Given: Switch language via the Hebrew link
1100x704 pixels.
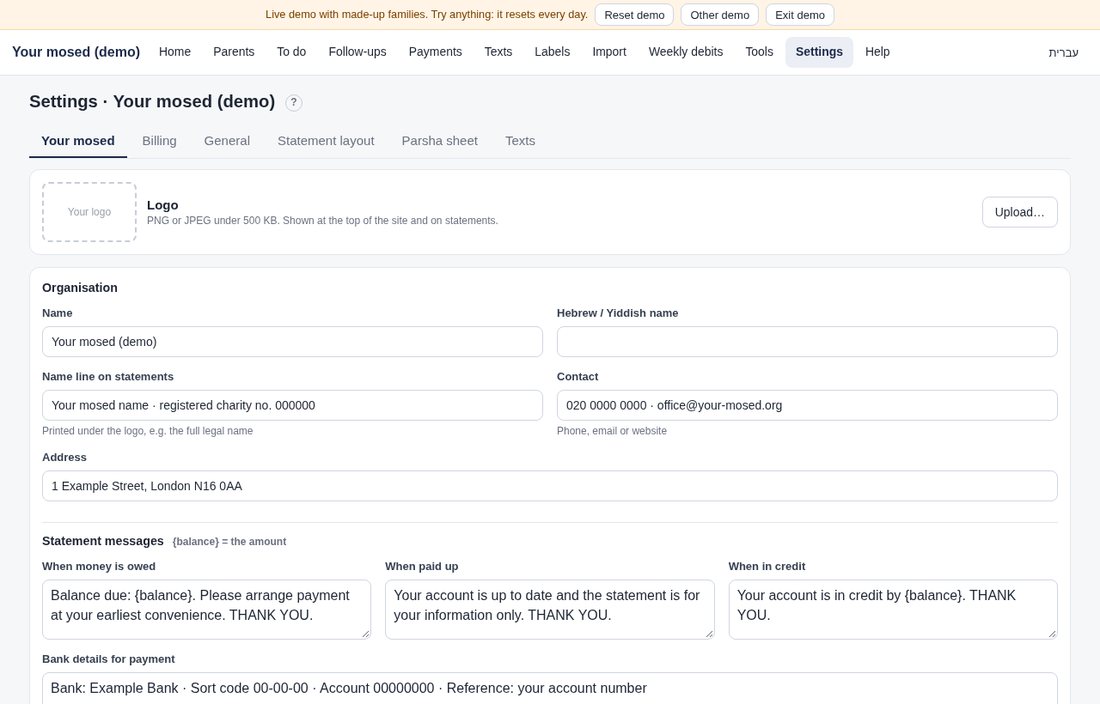Looking at the screenshot, I should tap(1063, 52).
